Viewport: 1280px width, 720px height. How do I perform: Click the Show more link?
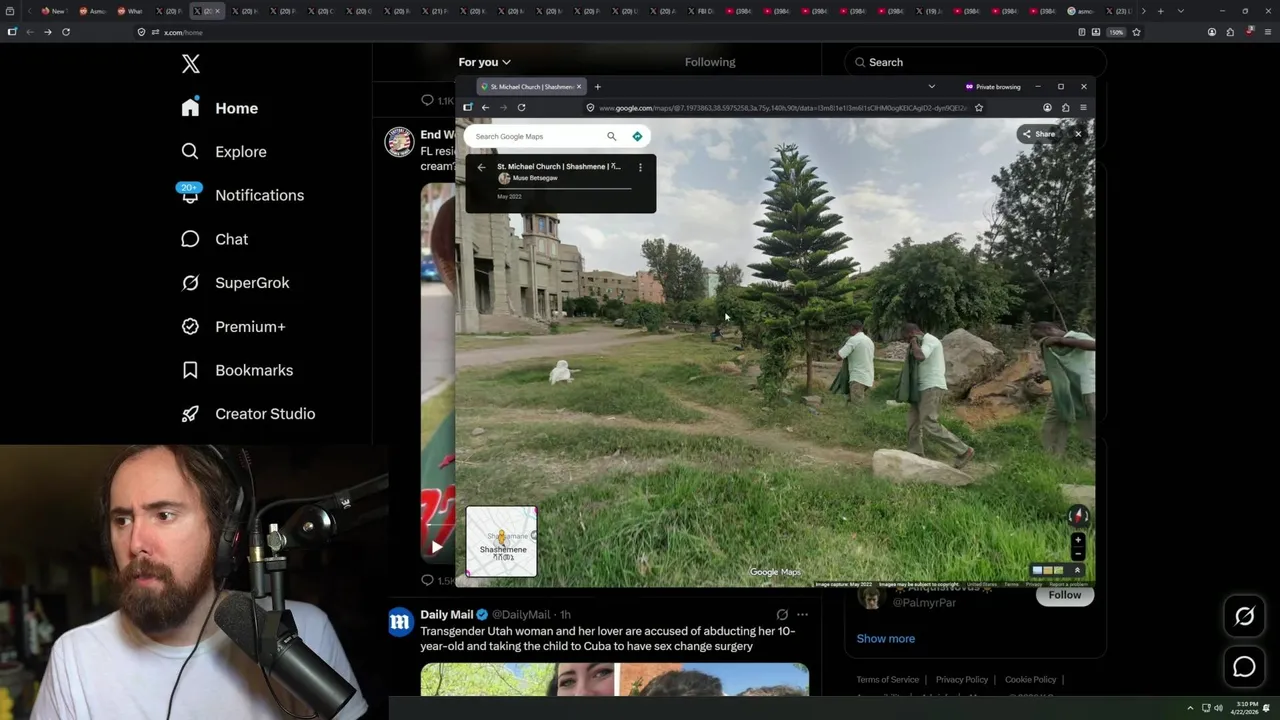(x=885, y=638)
